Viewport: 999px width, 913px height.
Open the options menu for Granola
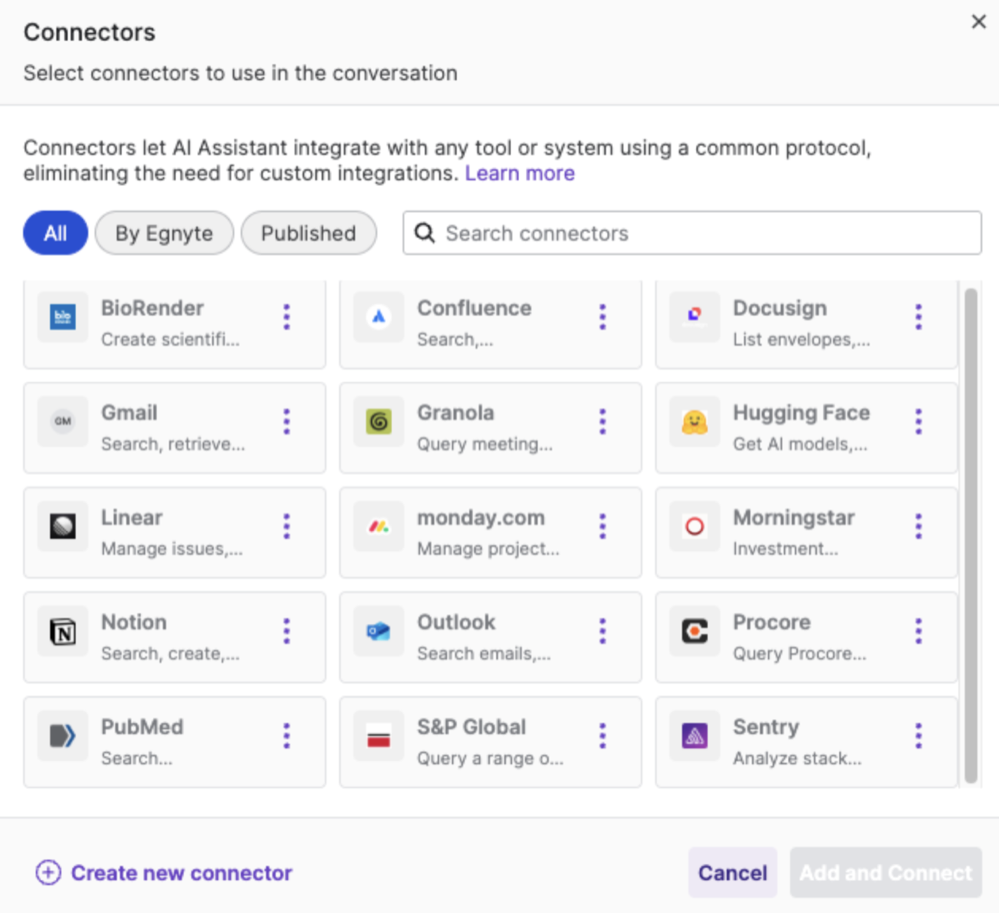point(602,422)
